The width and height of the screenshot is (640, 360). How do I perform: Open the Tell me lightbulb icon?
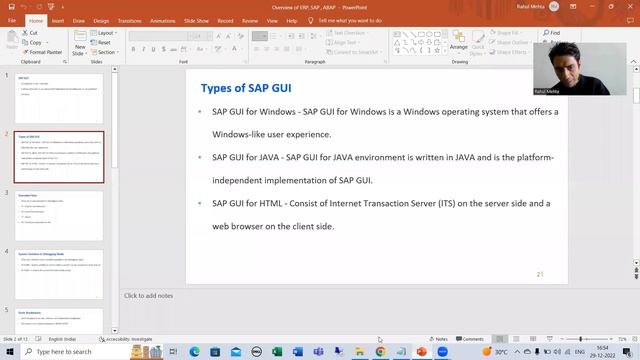click(310, 20)
